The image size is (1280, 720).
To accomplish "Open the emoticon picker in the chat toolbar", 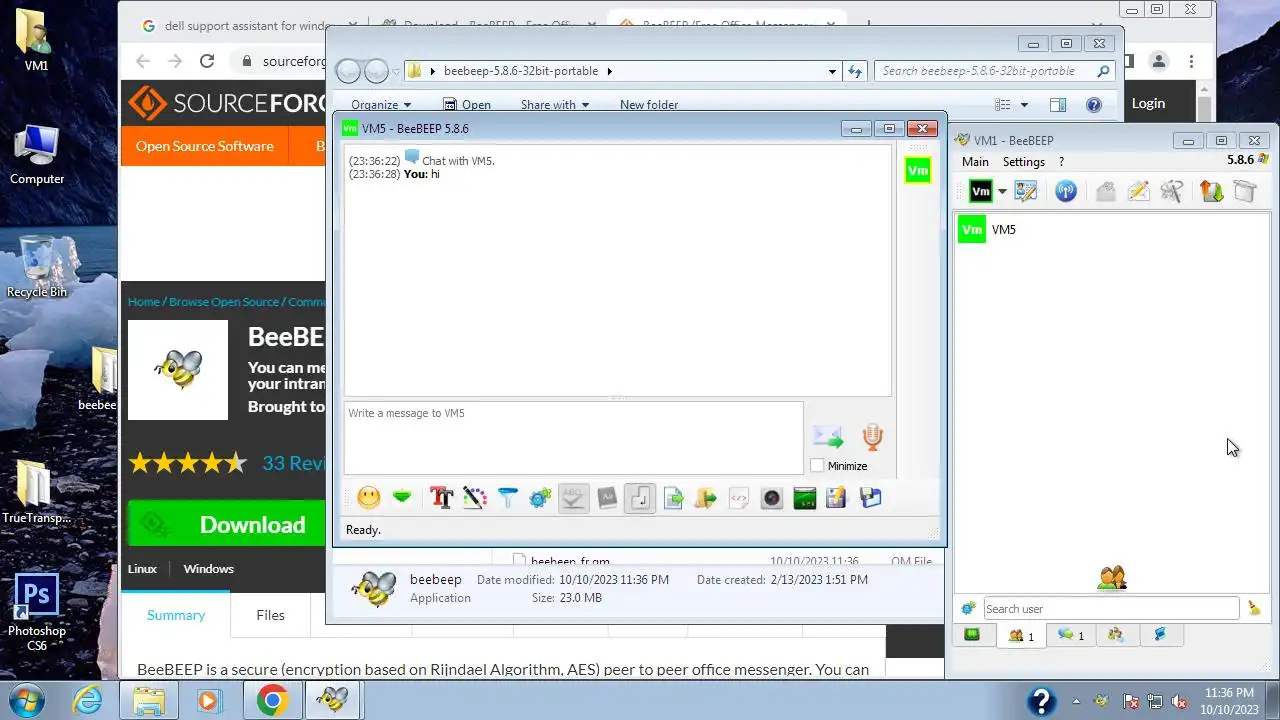I will pos(369,497).
